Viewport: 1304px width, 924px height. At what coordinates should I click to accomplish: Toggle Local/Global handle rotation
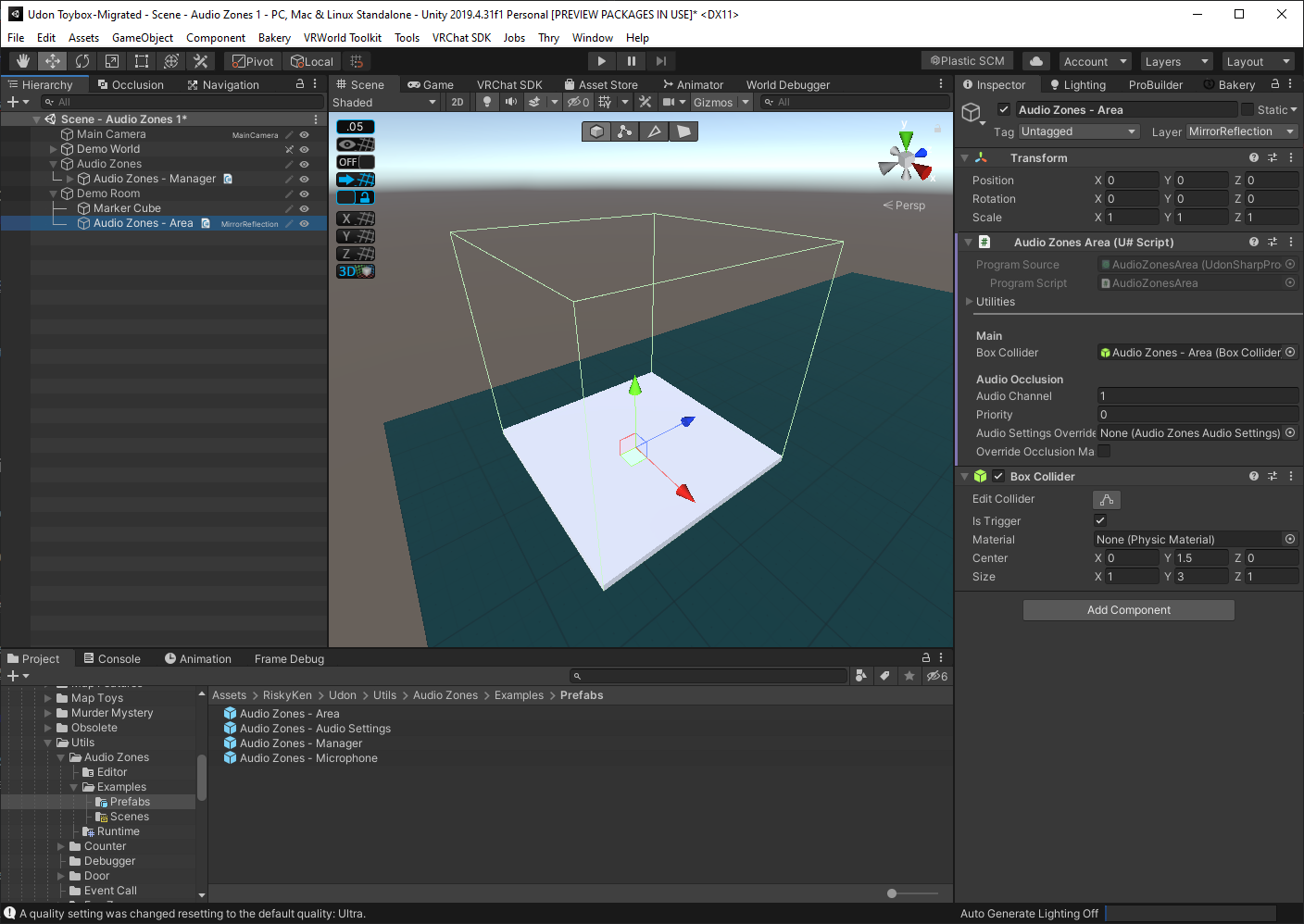point(312,61)
